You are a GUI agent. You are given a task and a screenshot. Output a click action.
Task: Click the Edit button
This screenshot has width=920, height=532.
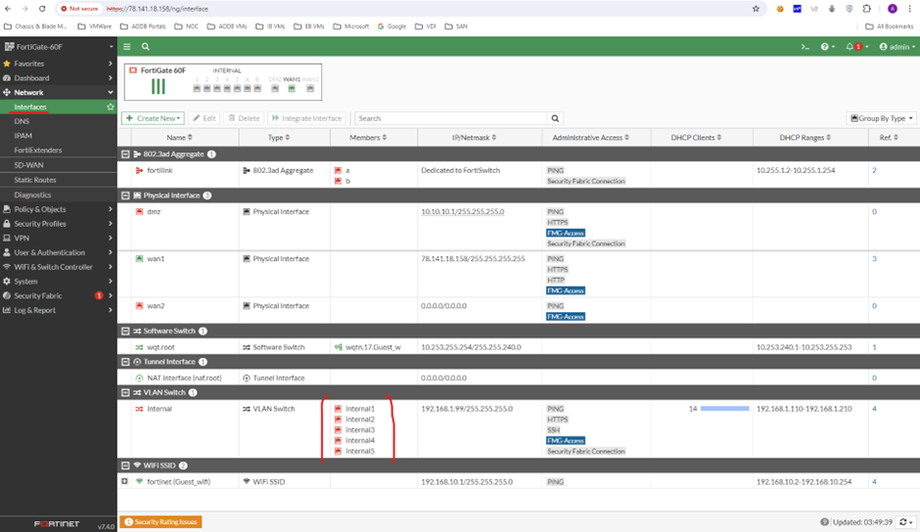pyautogui.click(x=204, y=118)
